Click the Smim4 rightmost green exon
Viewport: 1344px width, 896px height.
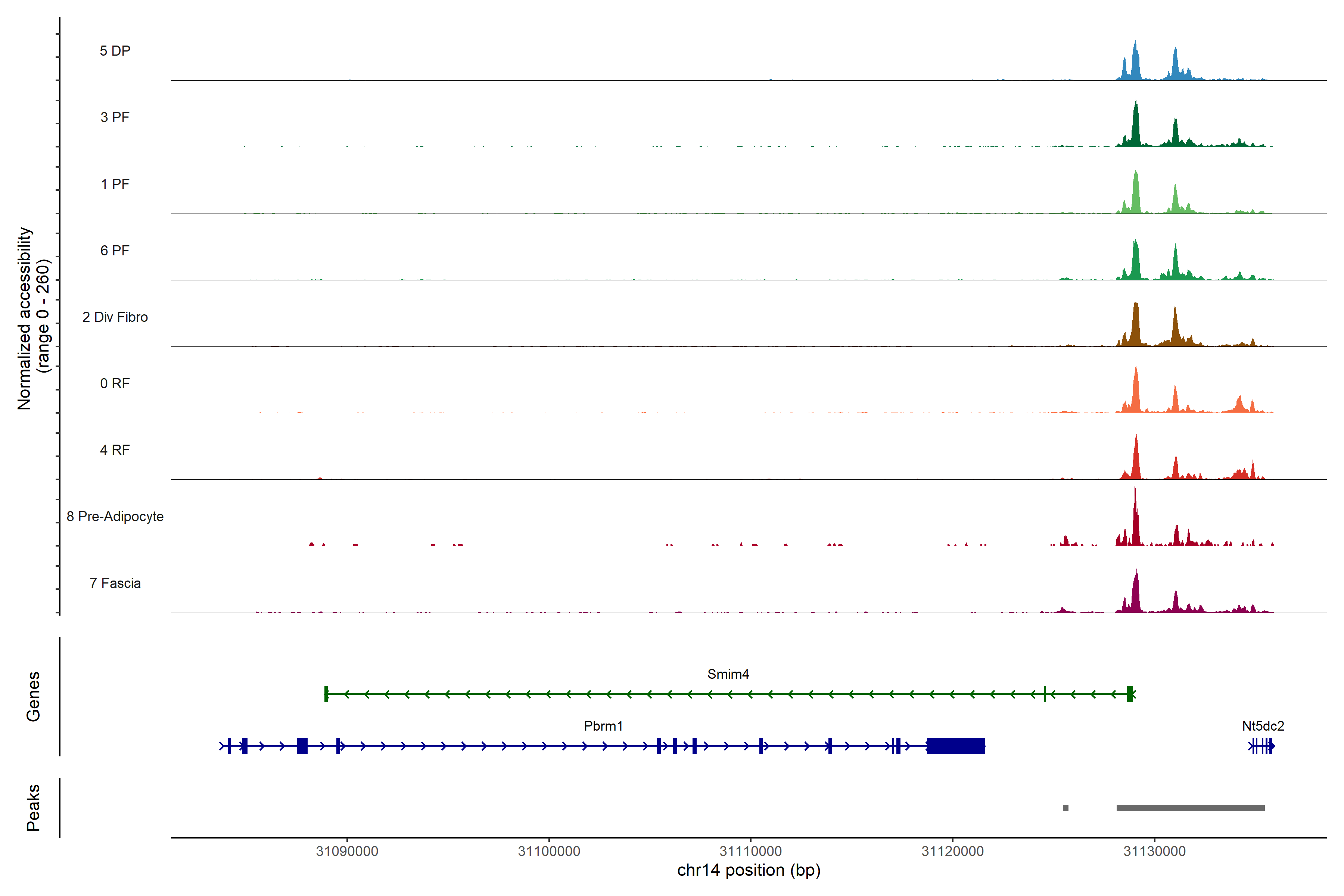[1130, 694]
